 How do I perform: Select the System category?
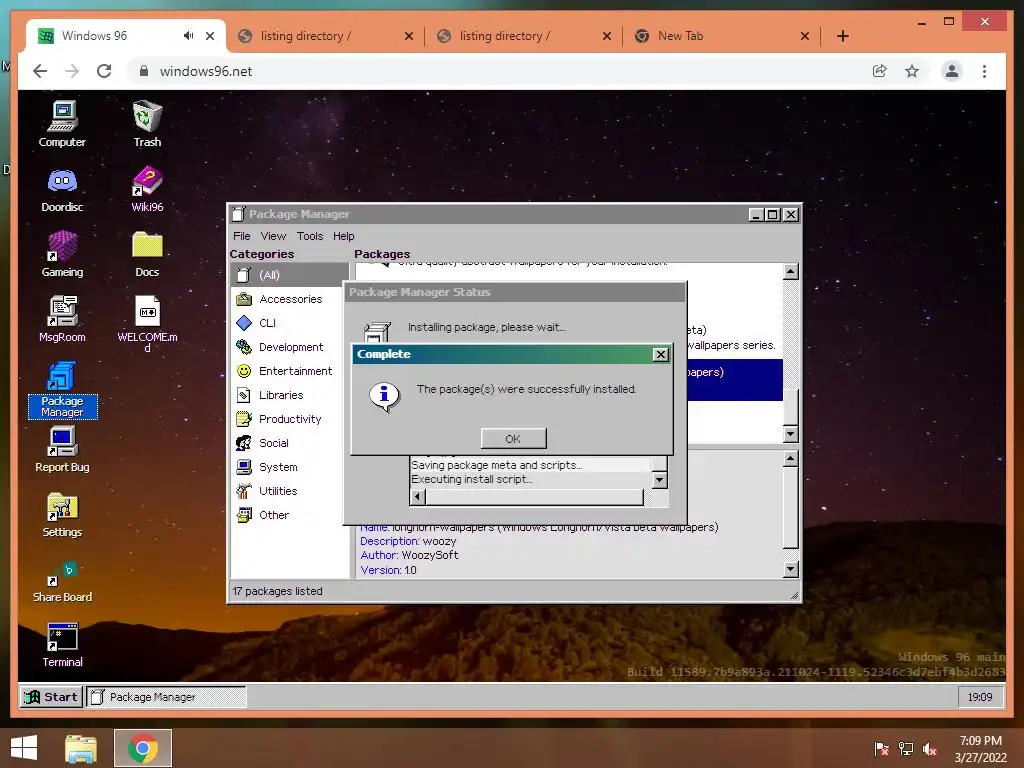pyautogui.click(x=289, y=467)
